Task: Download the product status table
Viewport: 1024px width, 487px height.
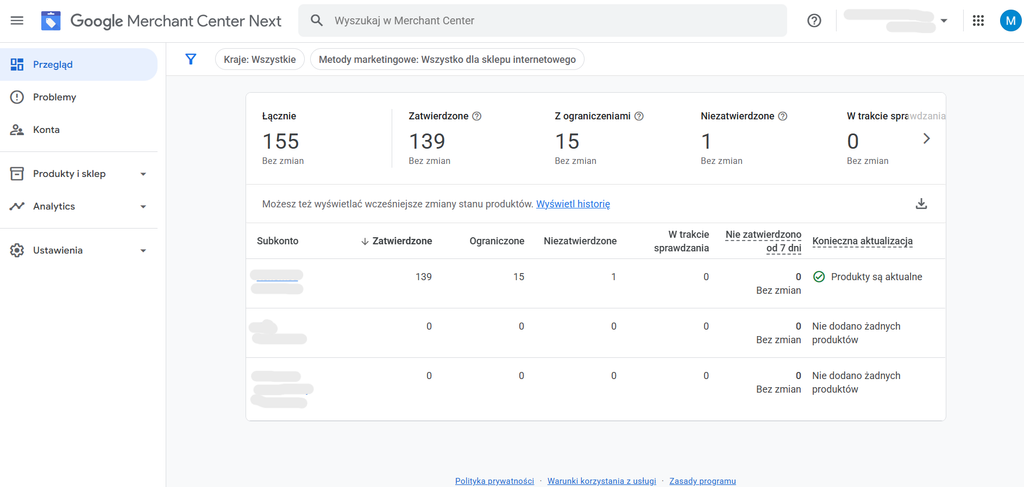Action: click(921, 204)
